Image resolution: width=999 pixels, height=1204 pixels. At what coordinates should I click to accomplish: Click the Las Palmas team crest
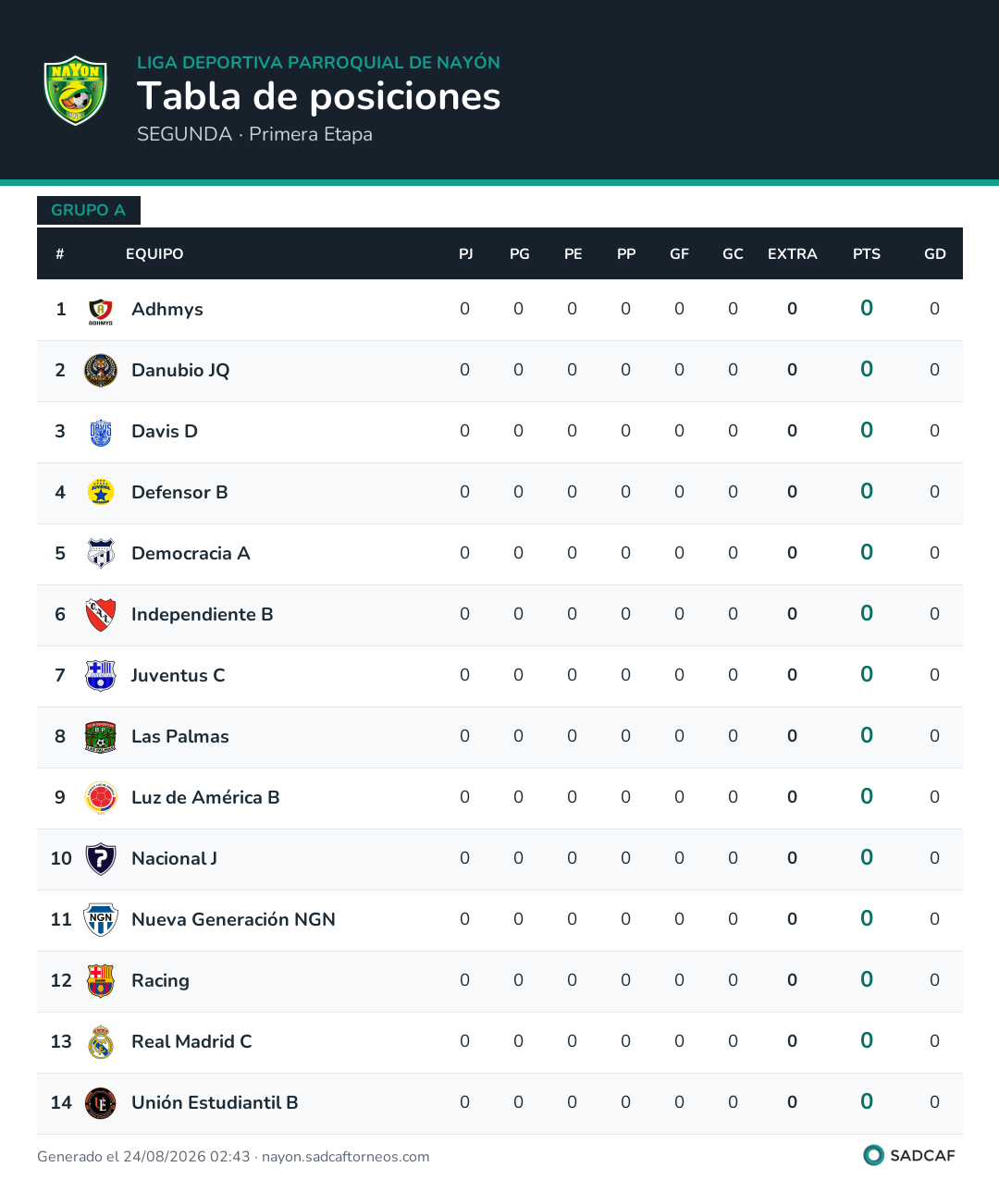coord(101,737)
